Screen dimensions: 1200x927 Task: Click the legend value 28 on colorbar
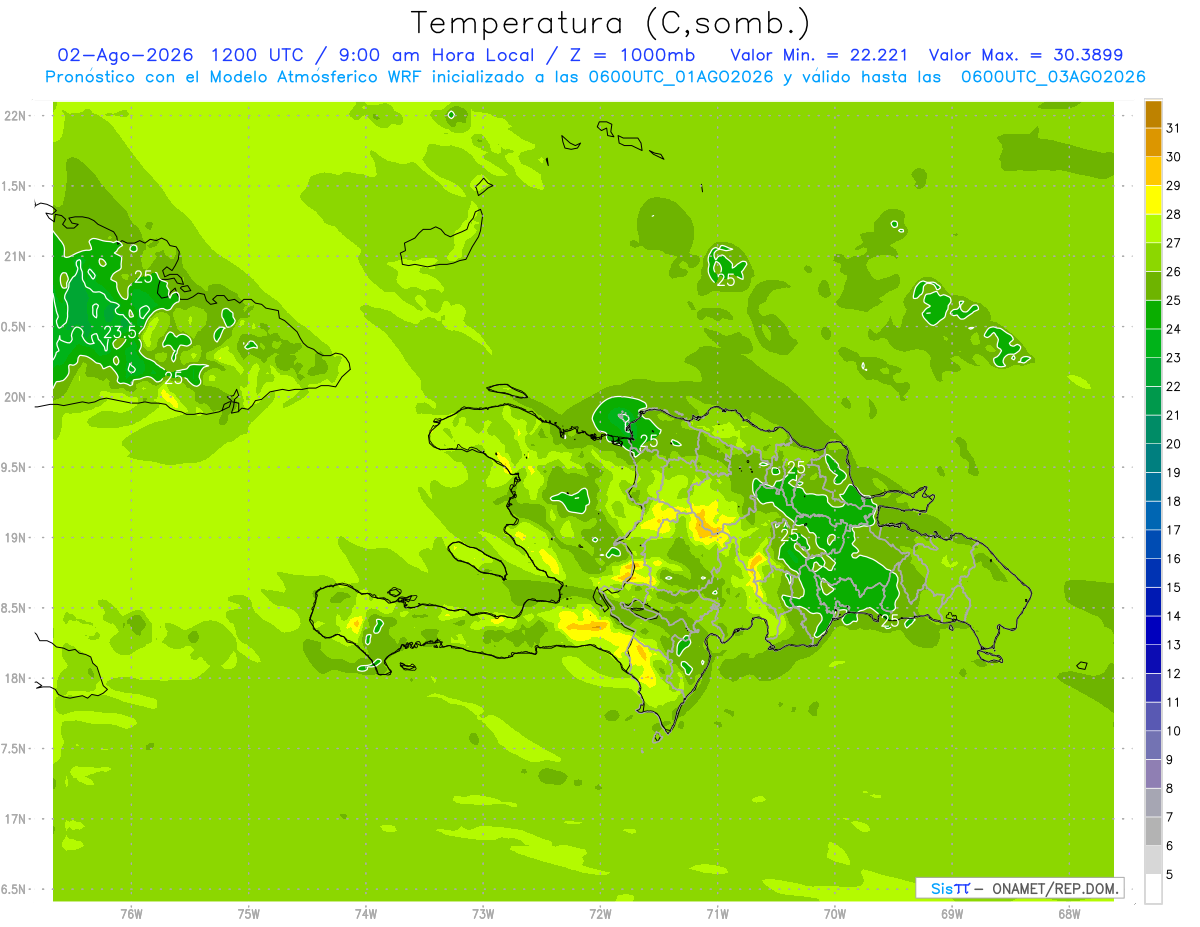coord(1174,214)
